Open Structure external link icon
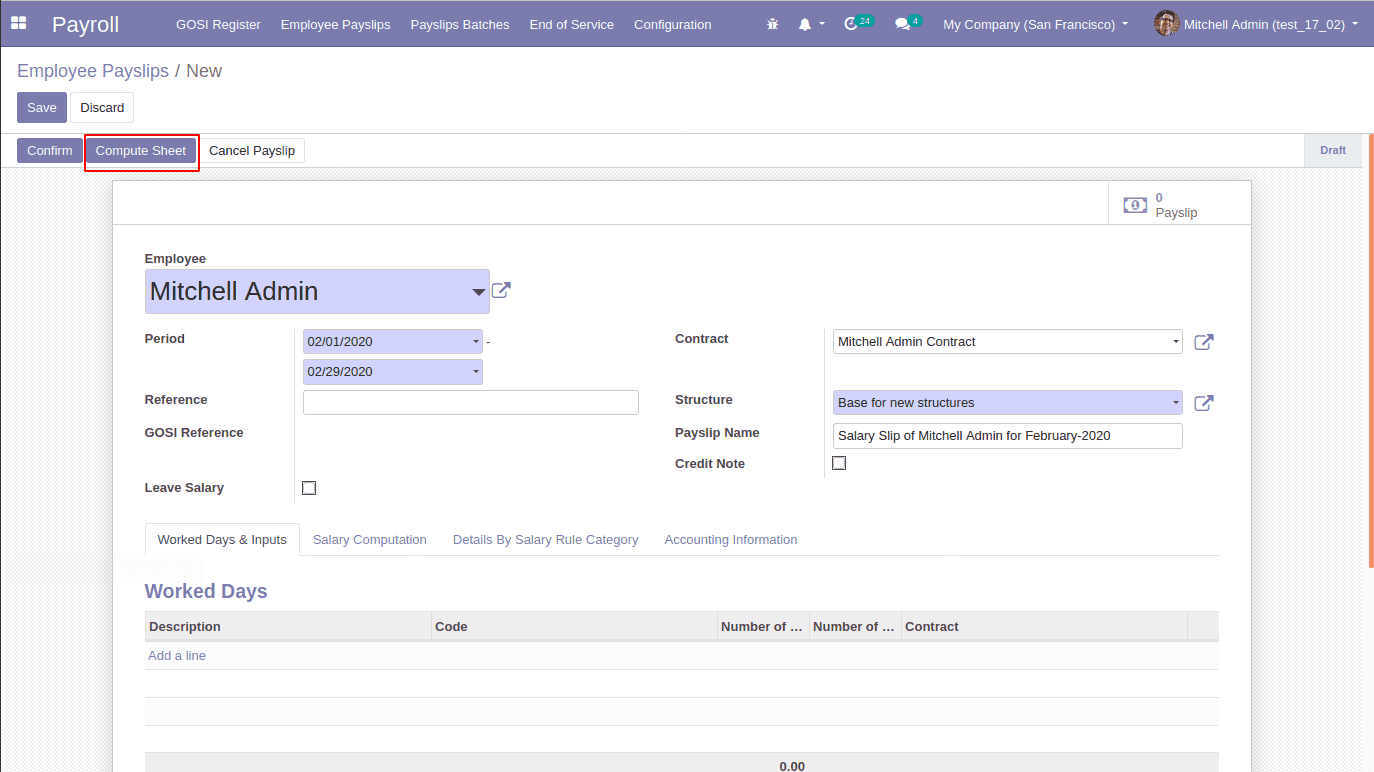The width and height of the screenshot is (1374, 772). coord(1204,403)
